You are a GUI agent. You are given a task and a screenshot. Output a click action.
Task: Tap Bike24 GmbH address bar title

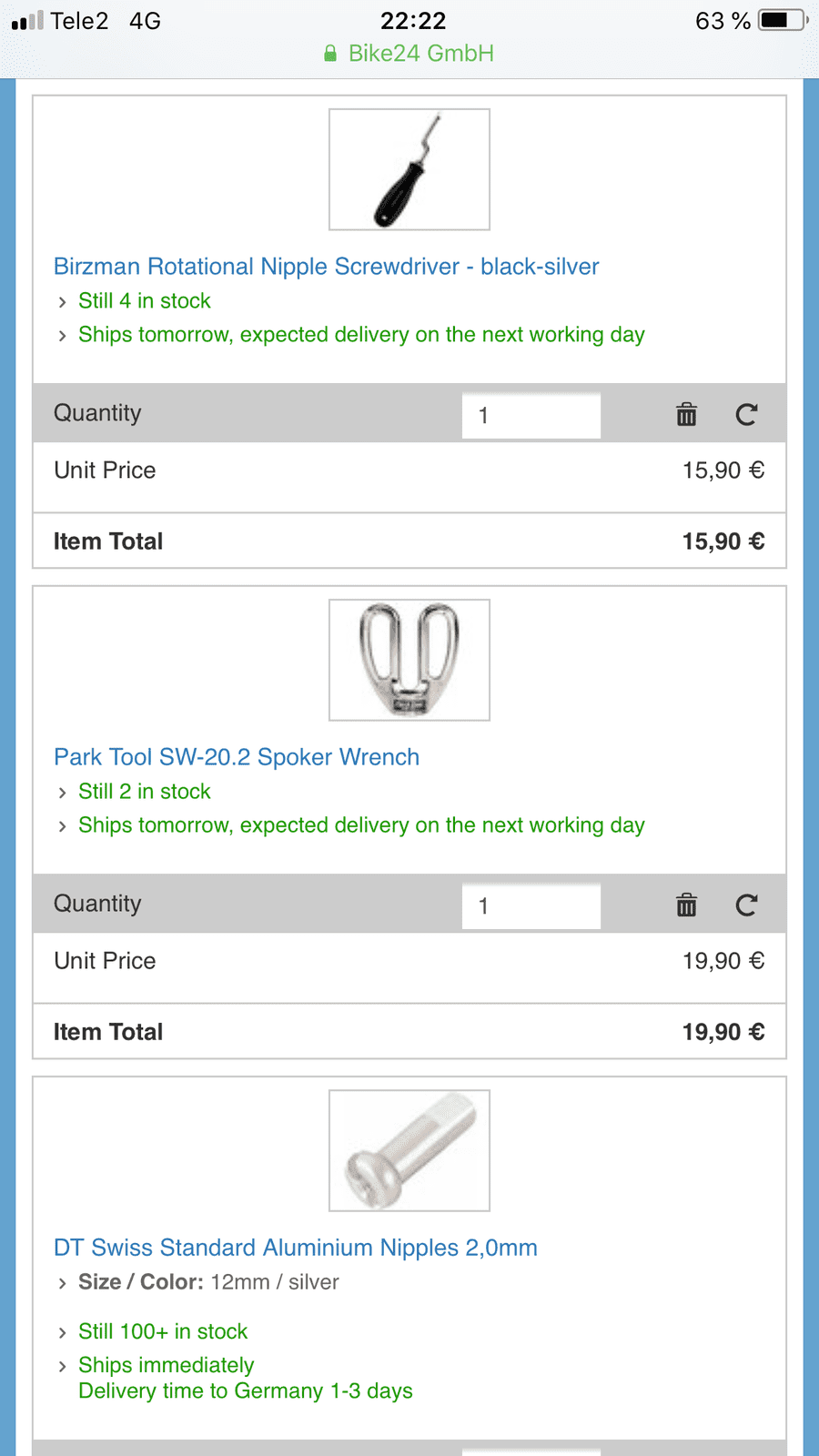[421, 54]
